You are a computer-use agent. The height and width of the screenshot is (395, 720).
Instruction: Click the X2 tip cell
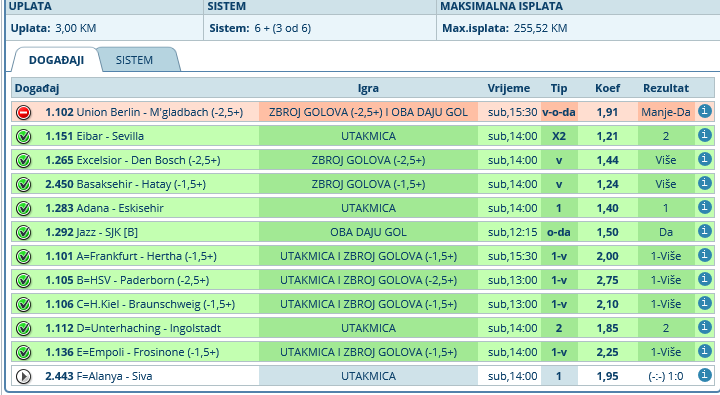pyautogui.click(x=559, y=136)
